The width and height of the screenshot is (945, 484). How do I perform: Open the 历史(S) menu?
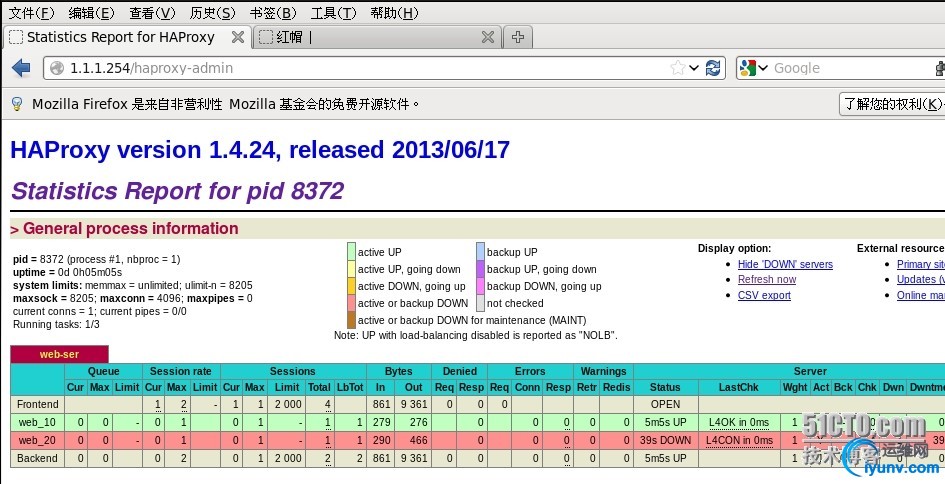(212, 13)
